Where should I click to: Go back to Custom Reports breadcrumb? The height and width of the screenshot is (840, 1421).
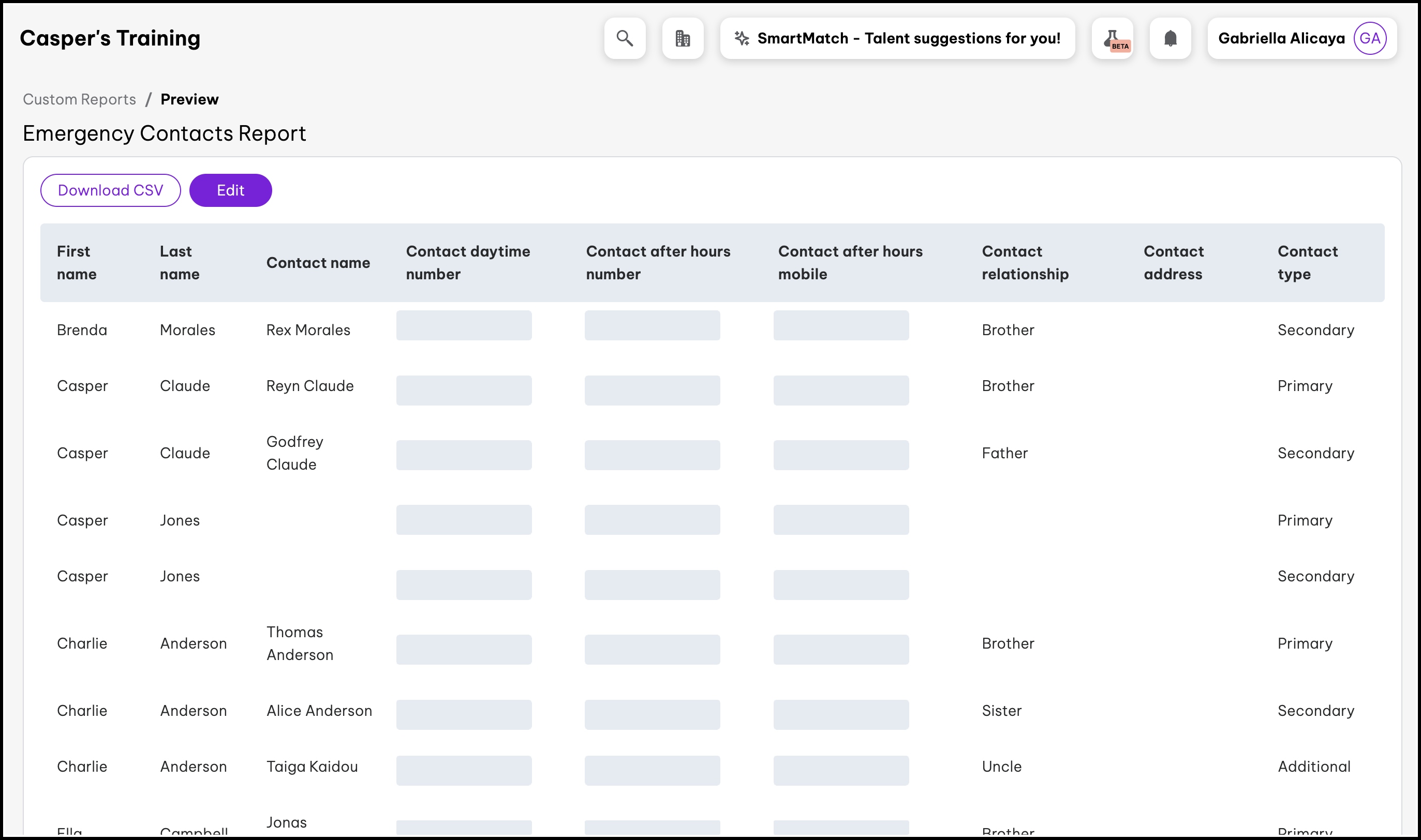pyautogui.click(x=79, y=99)
